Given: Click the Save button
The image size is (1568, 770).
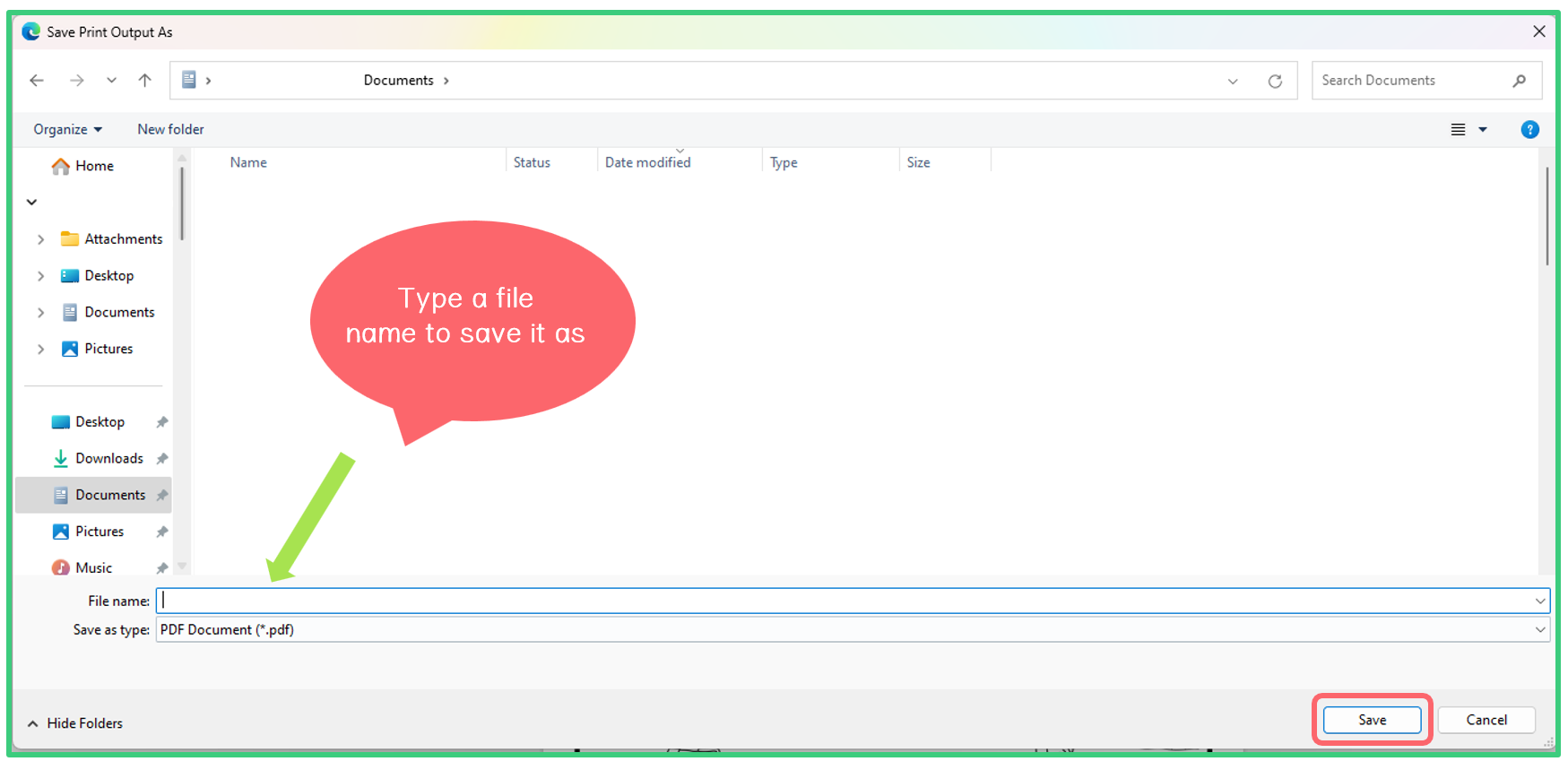Looking at the screenshot, I should coord(1372,721).
